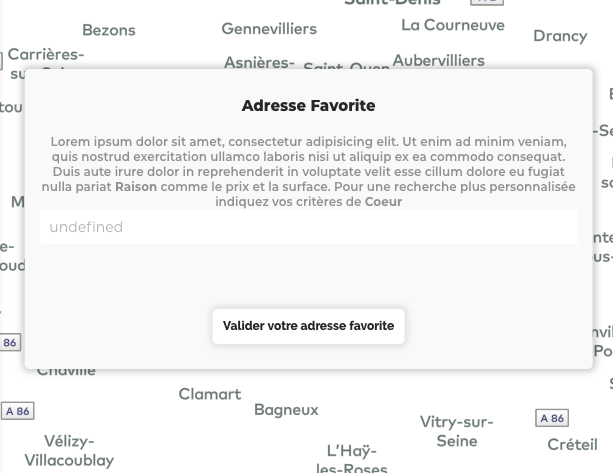Select Bagneux on the map
Screen dimensions: 613x473
(x=286, y=410)
